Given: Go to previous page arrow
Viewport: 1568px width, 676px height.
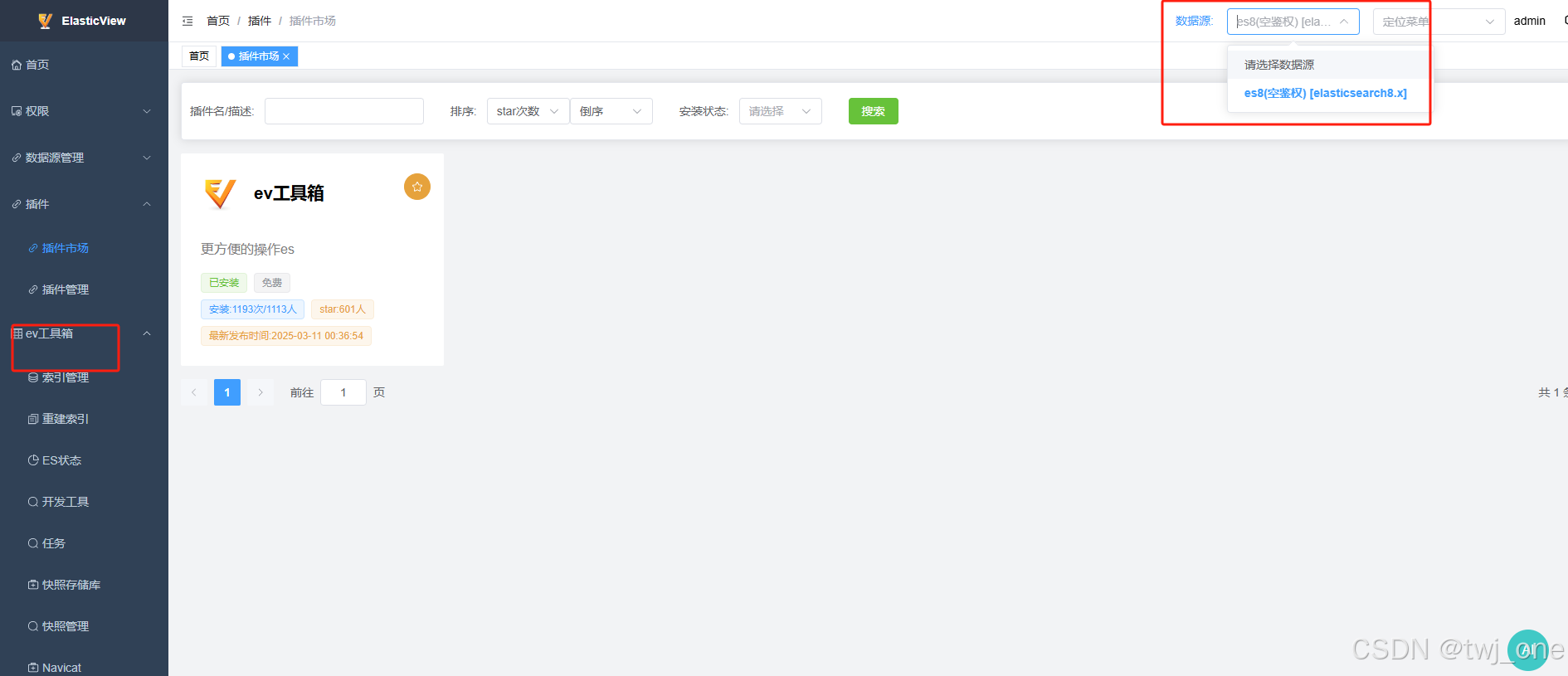Looking at the screenshot, I should [194, 392].
